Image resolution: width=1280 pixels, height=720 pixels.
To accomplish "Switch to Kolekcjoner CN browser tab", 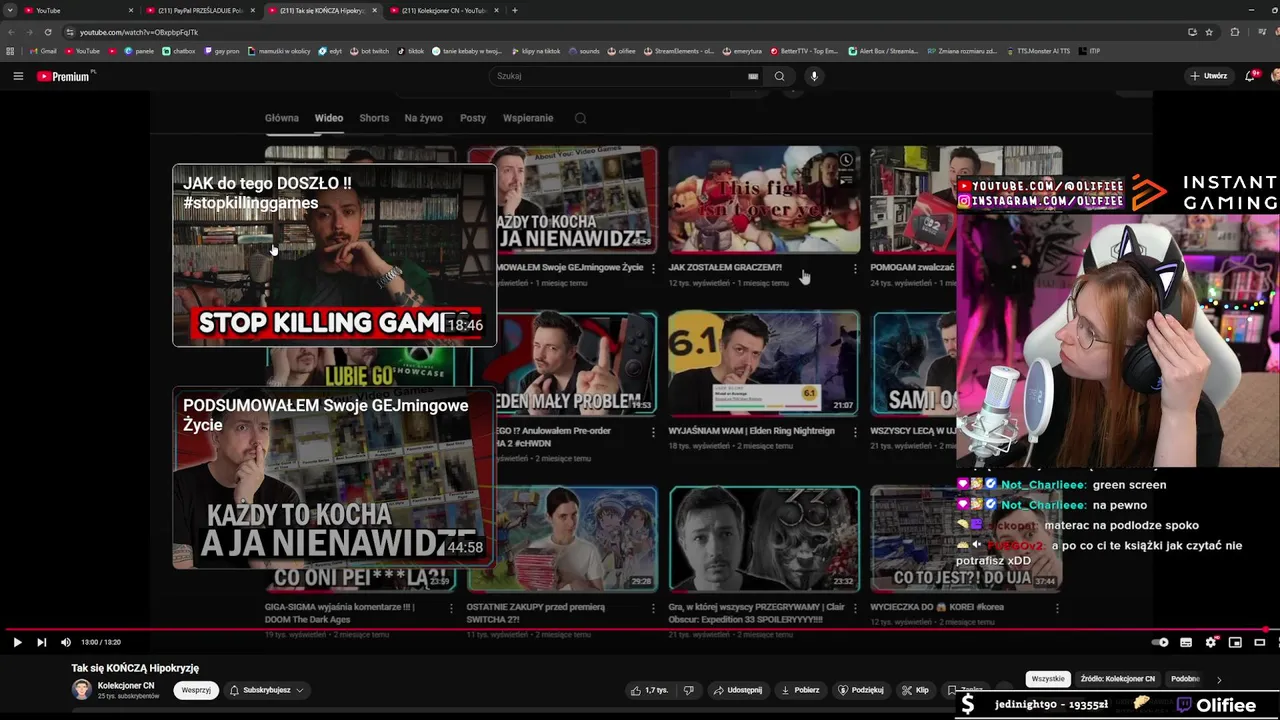I will point(445,10).
